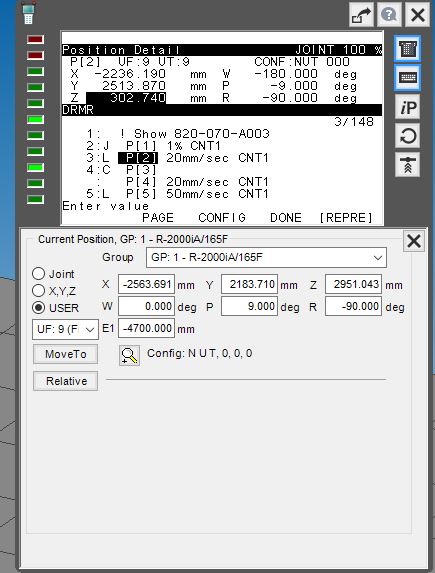Click the R value -90.000 on pendant
Viewport: 435px width, 573px height.
pyautogui.click(x=290, y=98)
